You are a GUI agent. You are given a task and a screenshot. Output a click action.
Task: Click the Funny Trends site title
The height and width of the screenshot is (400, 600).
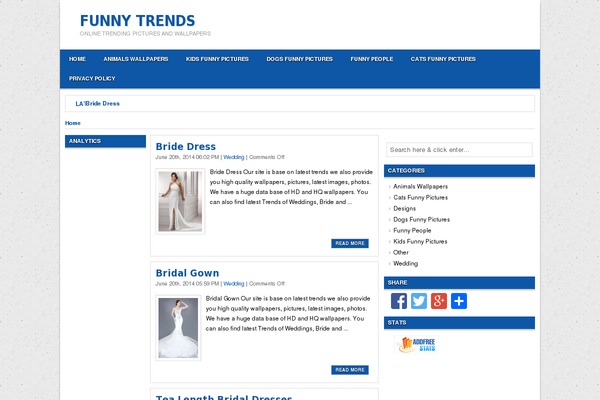[137, 21]
